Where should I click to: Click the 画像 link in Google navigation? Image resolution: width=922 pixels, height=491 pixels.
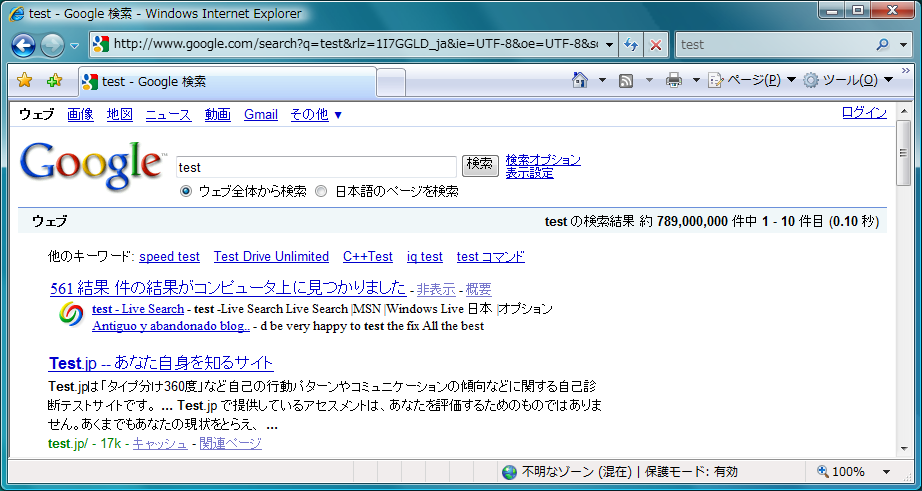pos(81,114)
